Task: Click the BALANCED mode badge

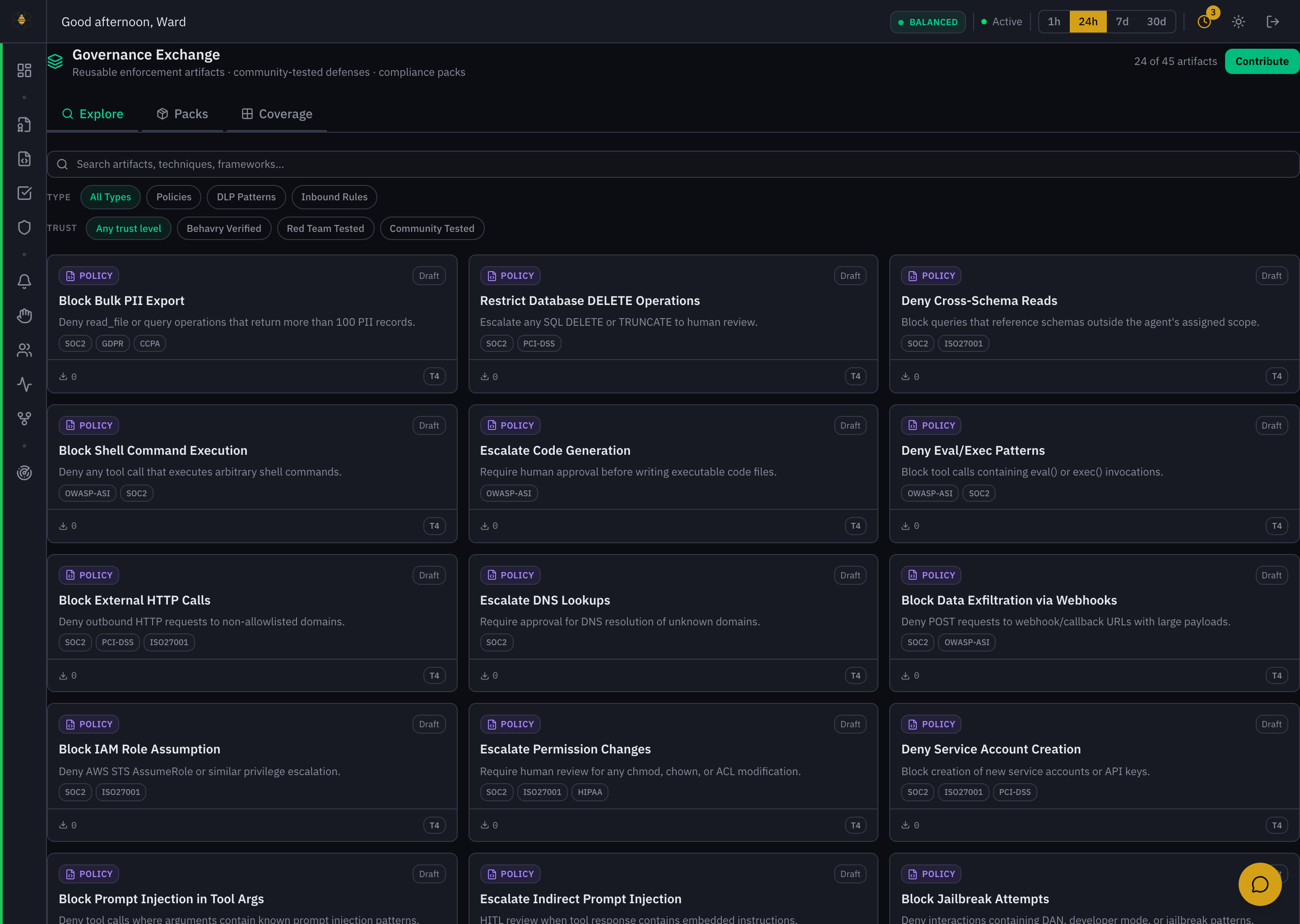Action: click(928, 22)
